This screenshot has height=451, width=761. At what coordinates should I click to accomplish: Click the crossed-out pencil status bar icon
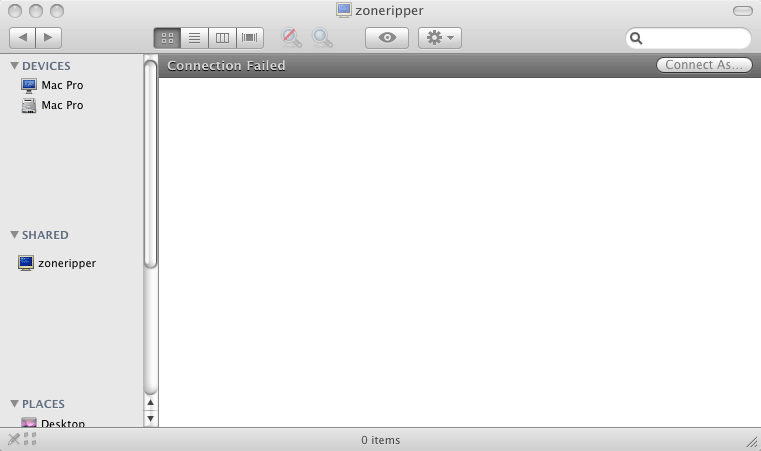pos(14,439)
